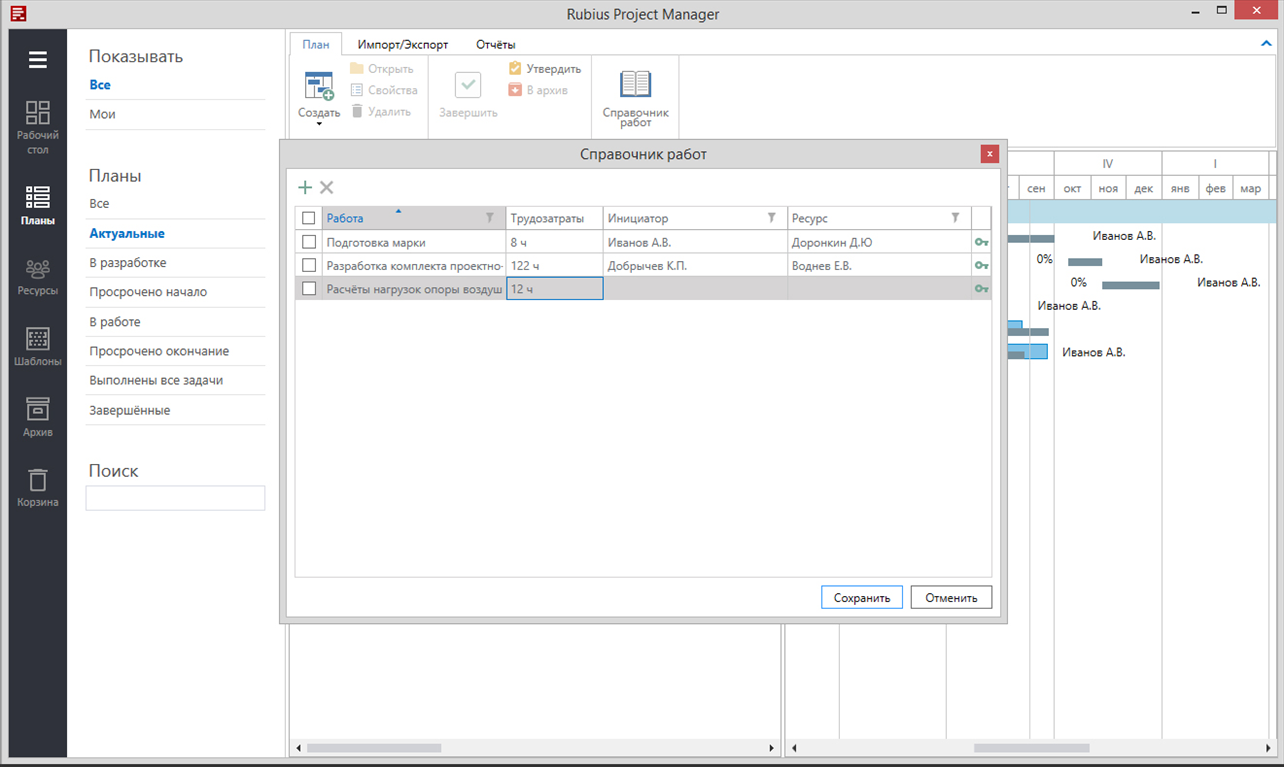Screen dimensions: 1284x767
Task: Click the gray X delete-work icon
Action: (x=326, y=187)
